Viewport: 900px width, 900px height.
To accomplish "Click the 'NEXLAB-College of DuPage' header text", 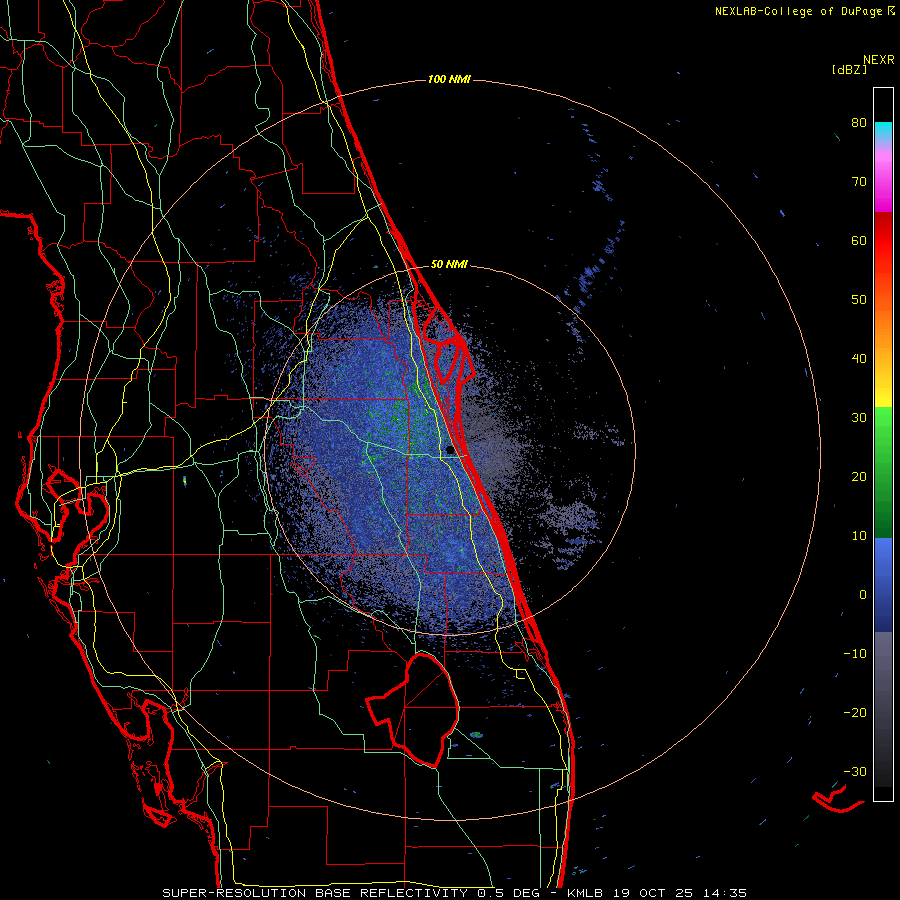I will click(798, 11).
